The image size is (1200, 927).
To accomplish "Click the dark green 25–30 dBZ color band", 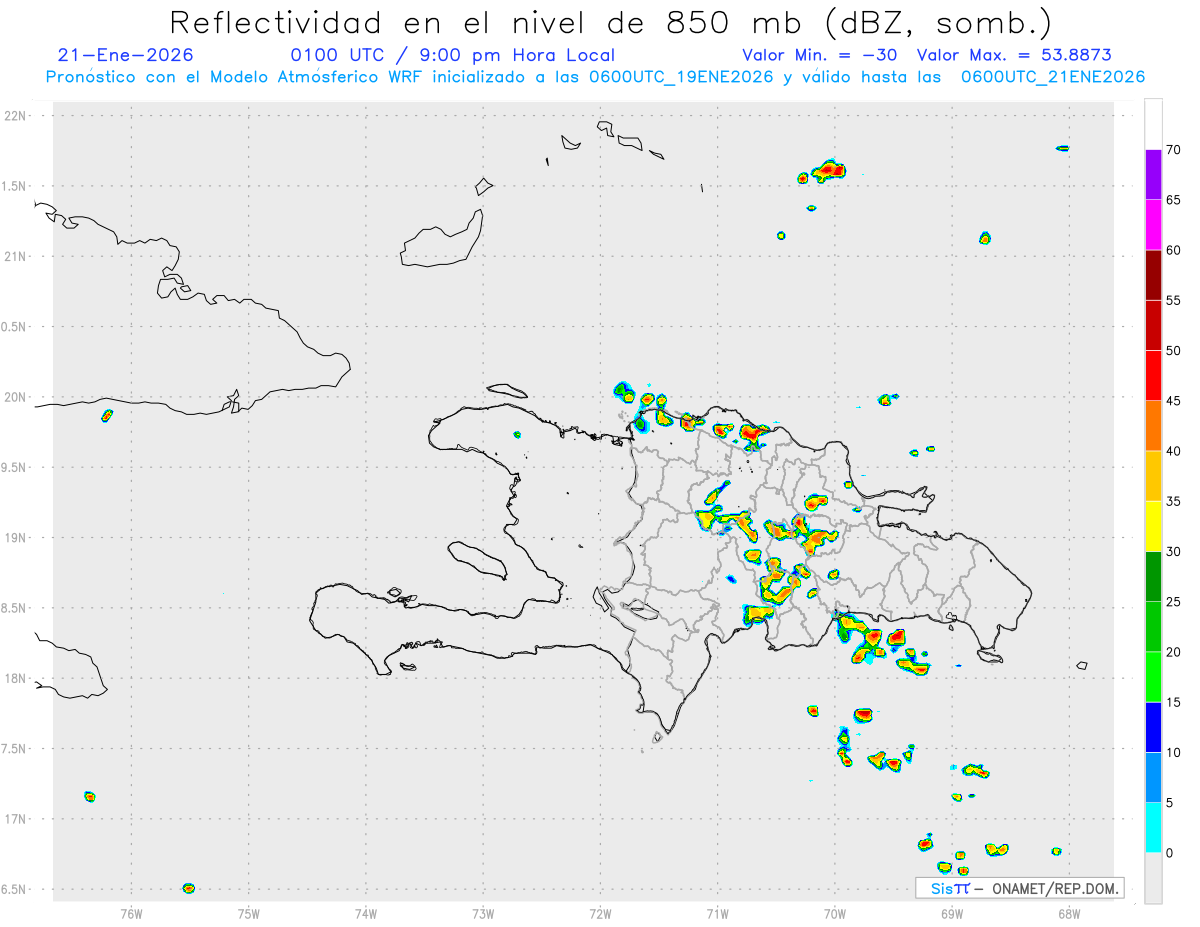I will pos(1153,576).
